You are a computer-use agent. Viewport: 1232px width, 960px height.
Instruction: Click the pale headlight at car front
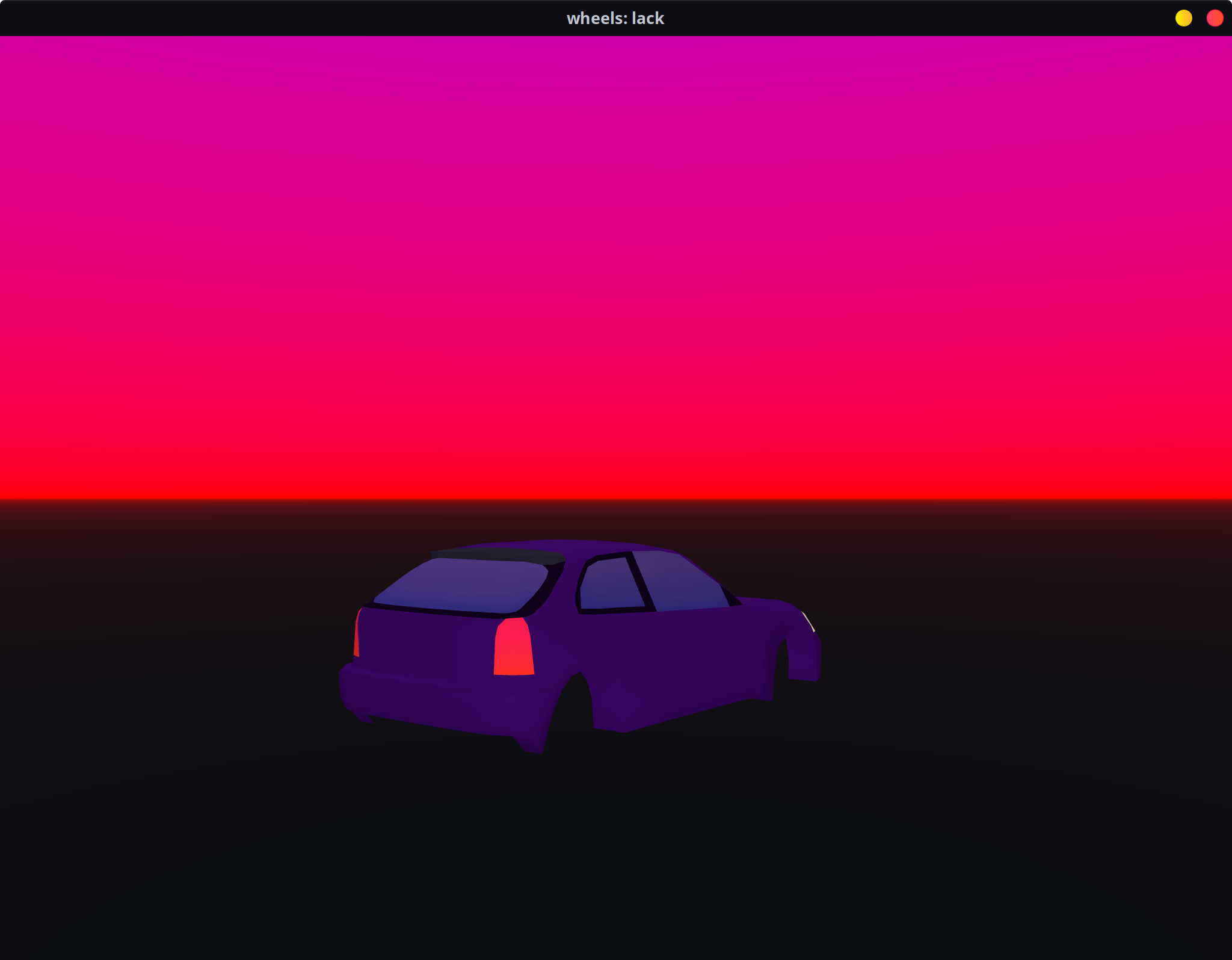point(808,621)
